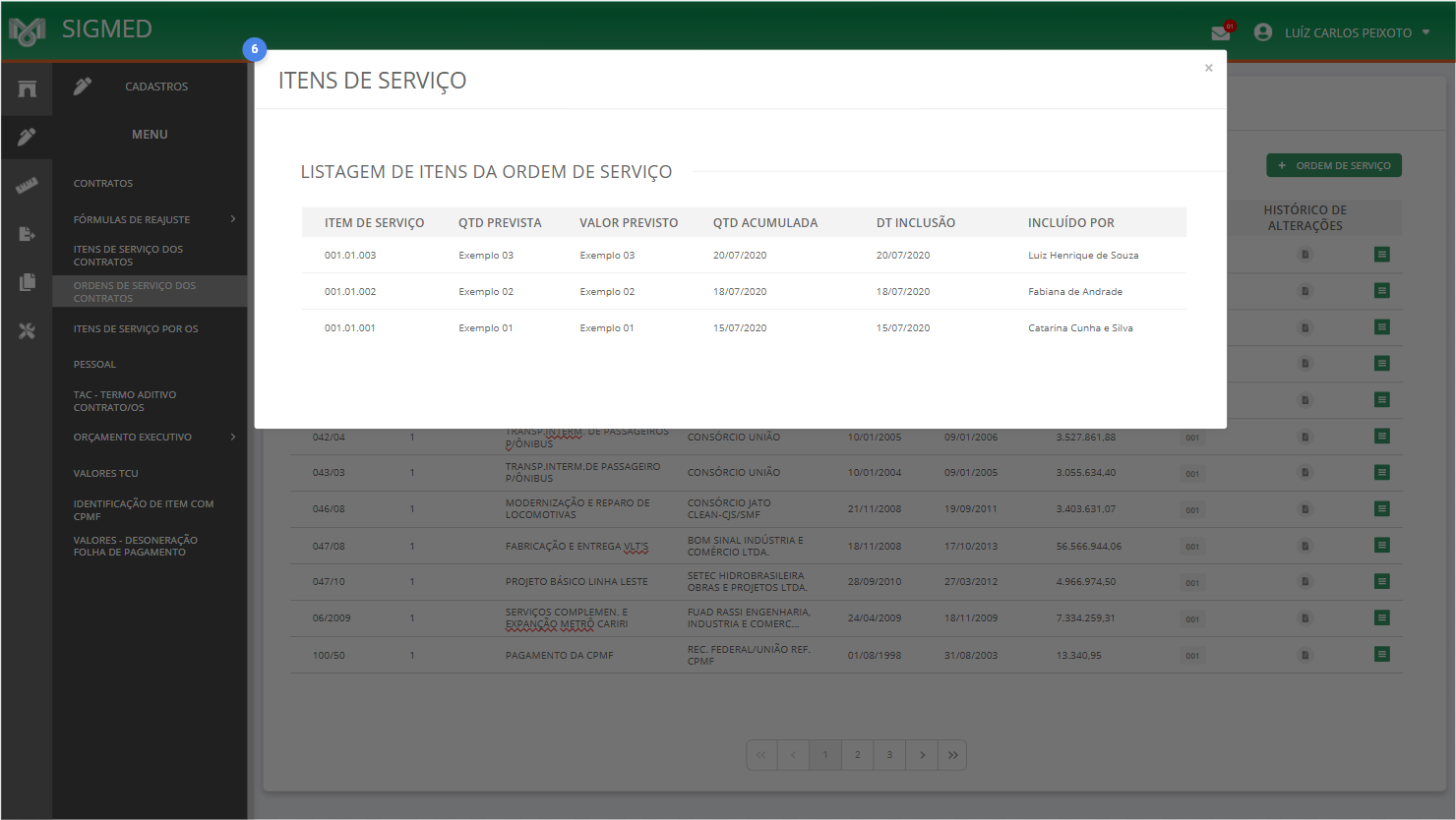
Task: Select the file export icon in sidebar
Action: 27,234
